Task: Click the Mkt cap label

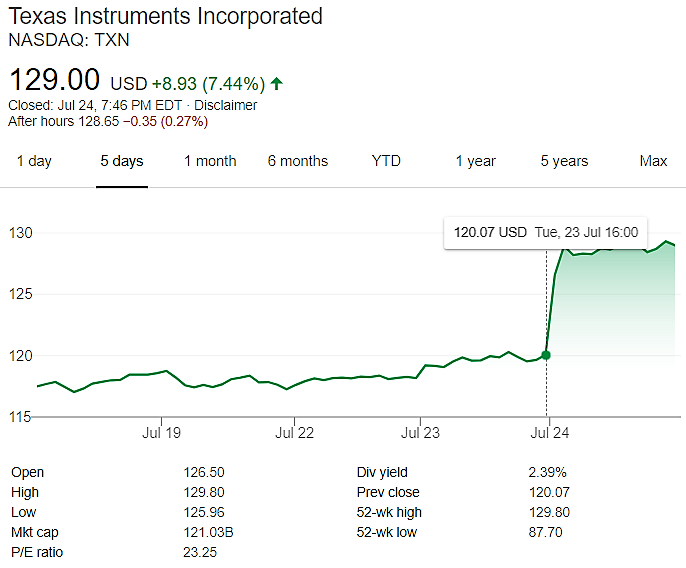Action: click(x=35, y=533)
